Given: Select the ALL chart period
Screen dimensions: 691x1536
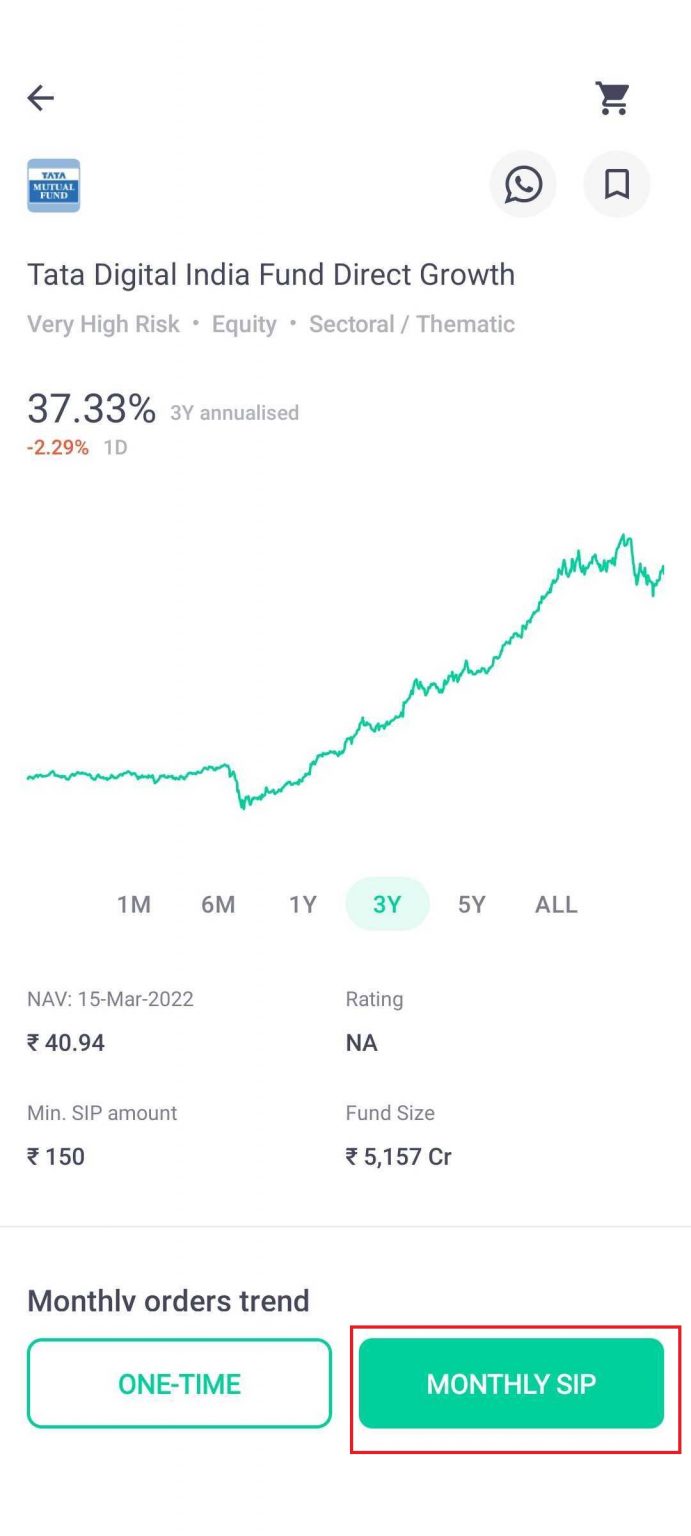Looking at the screenshot, I should click(555, 904).
